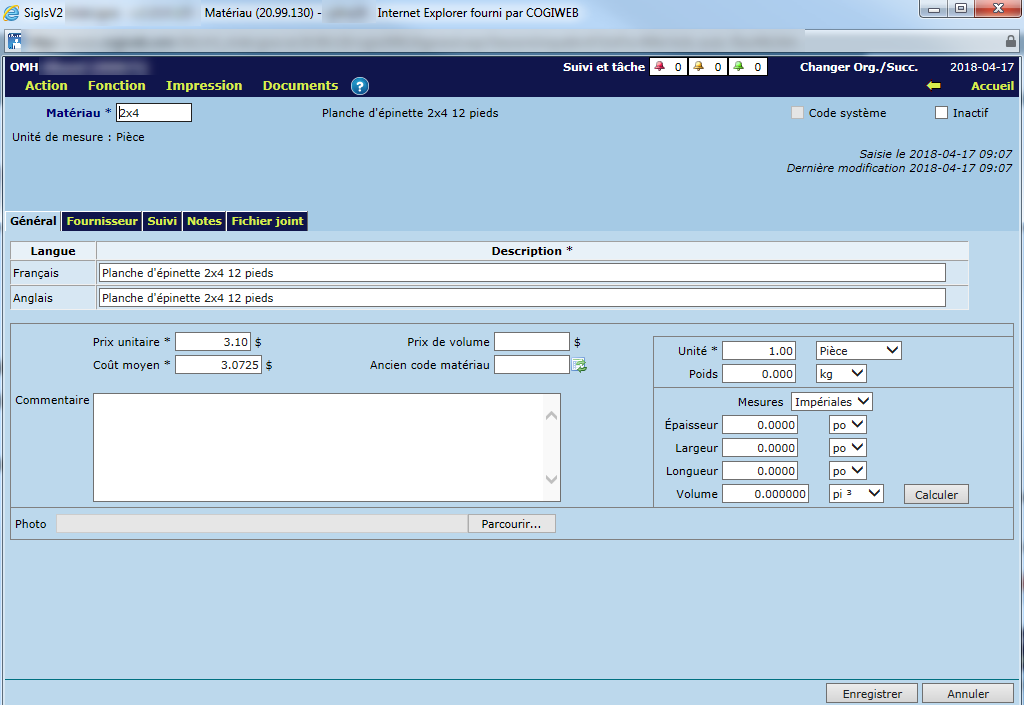Click the padlock security icon
The width and height of the screenshot is (1024, 705).
[1010, 41]
